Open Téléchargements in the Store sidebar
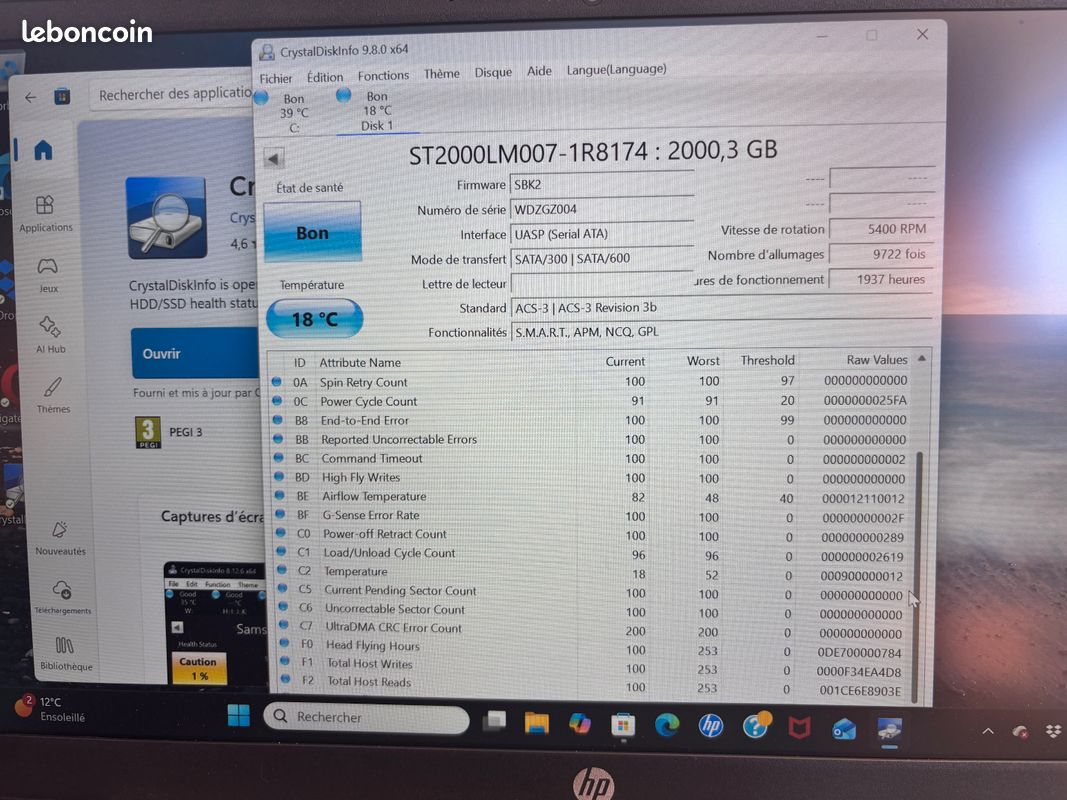Image resolution: width=1067 pixels, height=800 pixels. click(63, 596)
